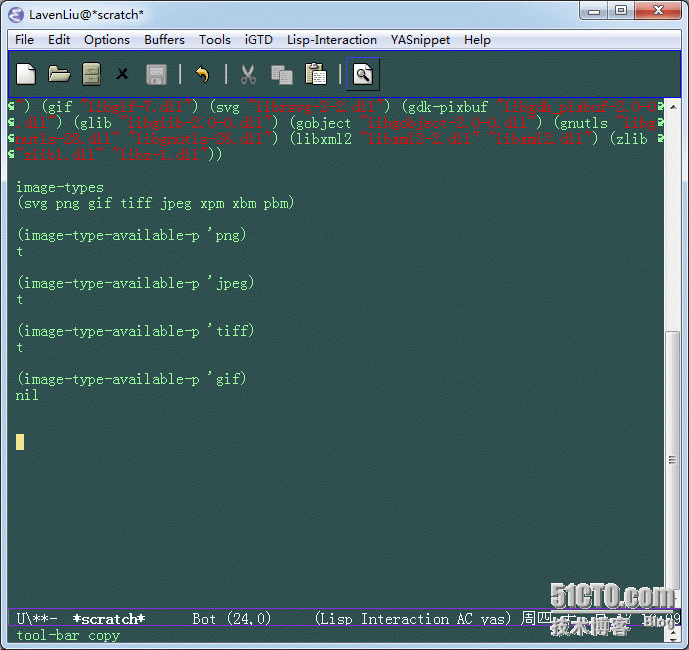Click *scratch* buffer name in mode line

pos(109,619)
